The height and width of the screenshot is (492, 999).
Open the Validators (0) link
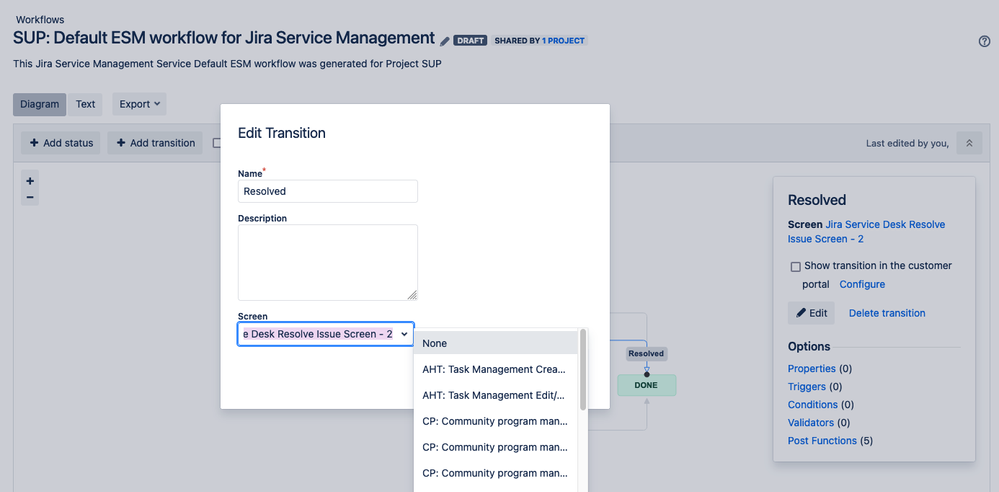[x=811, y=423]
